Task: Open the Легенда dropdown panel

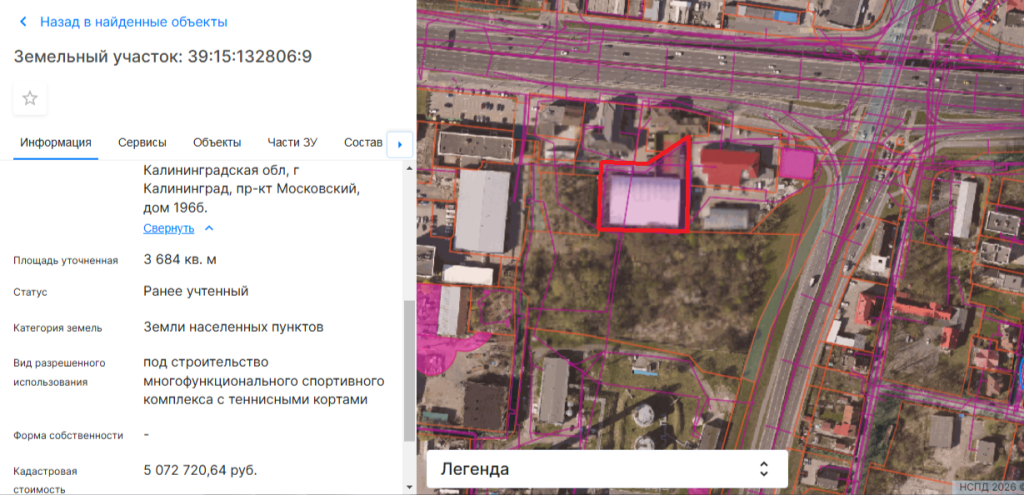Action: [606, 469]
